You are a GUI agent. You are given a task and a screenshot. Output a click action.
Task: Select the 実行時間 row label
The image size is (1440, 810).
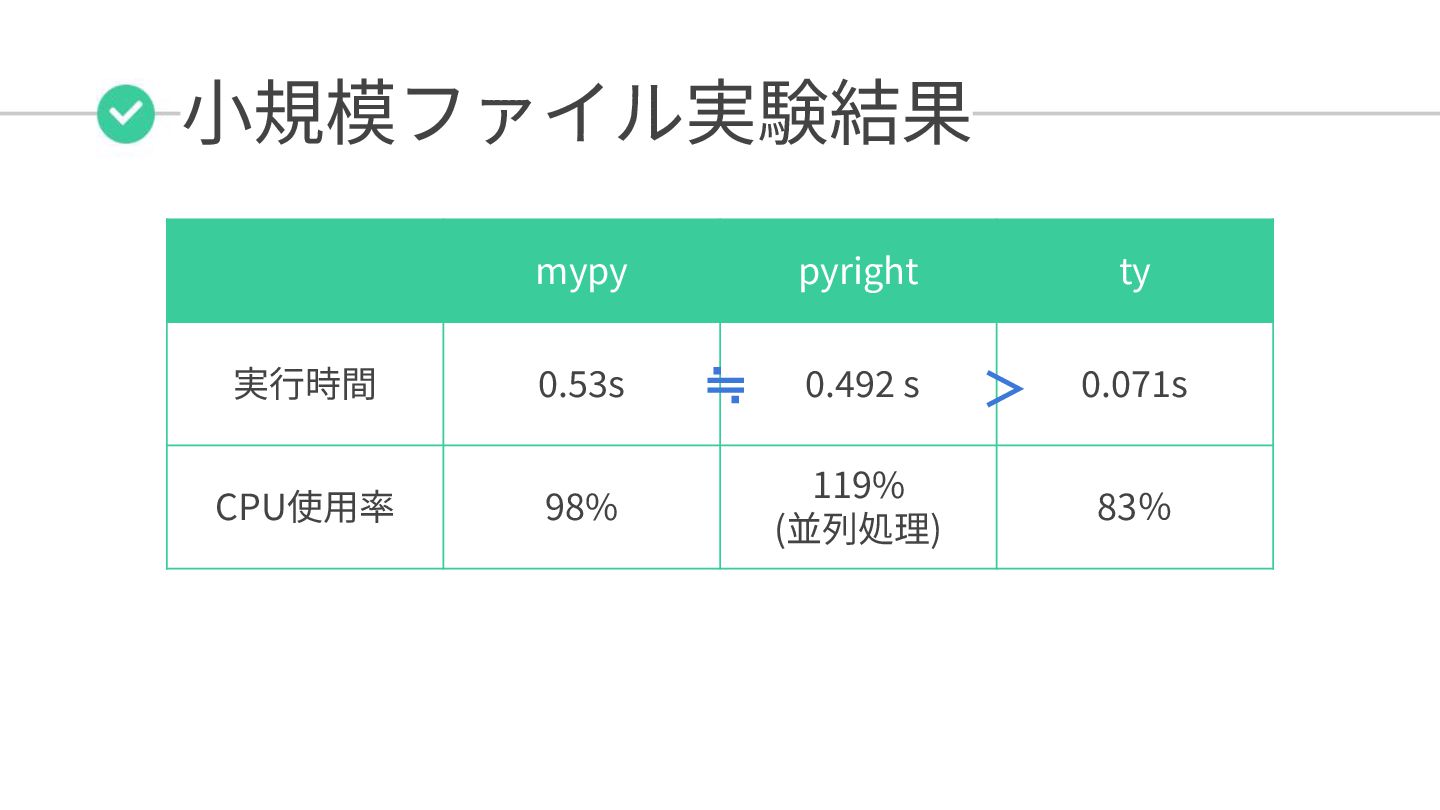tap(305, 384)
